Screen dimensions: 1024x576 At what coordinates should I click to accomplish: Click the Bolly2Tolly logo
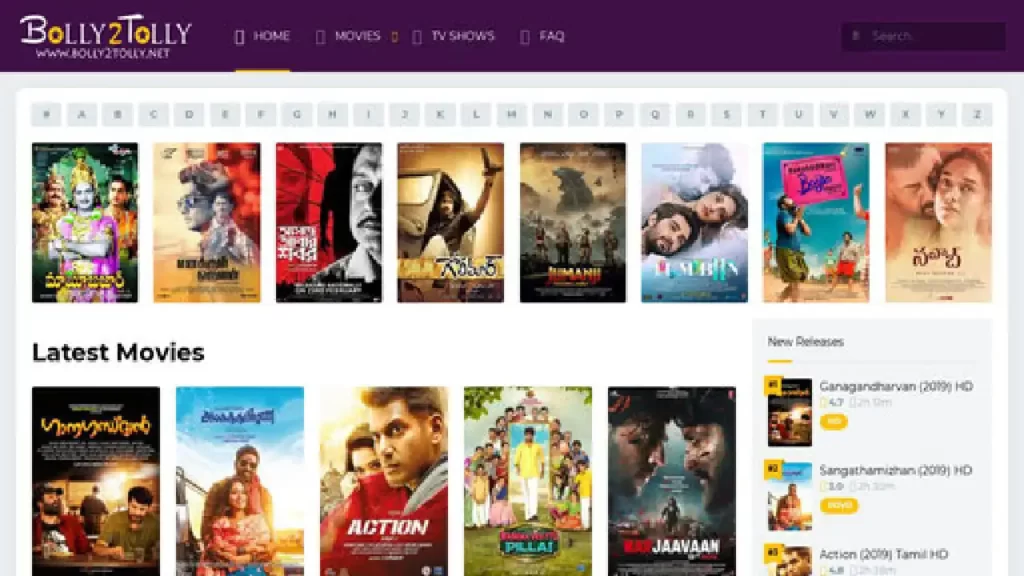[106, 37]
